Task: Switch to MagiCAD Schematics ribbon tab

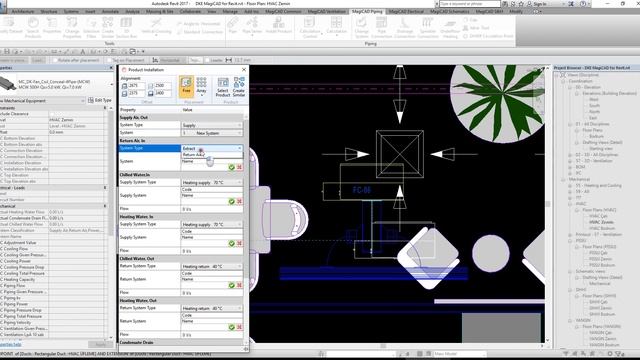Action: click(450, 11)
